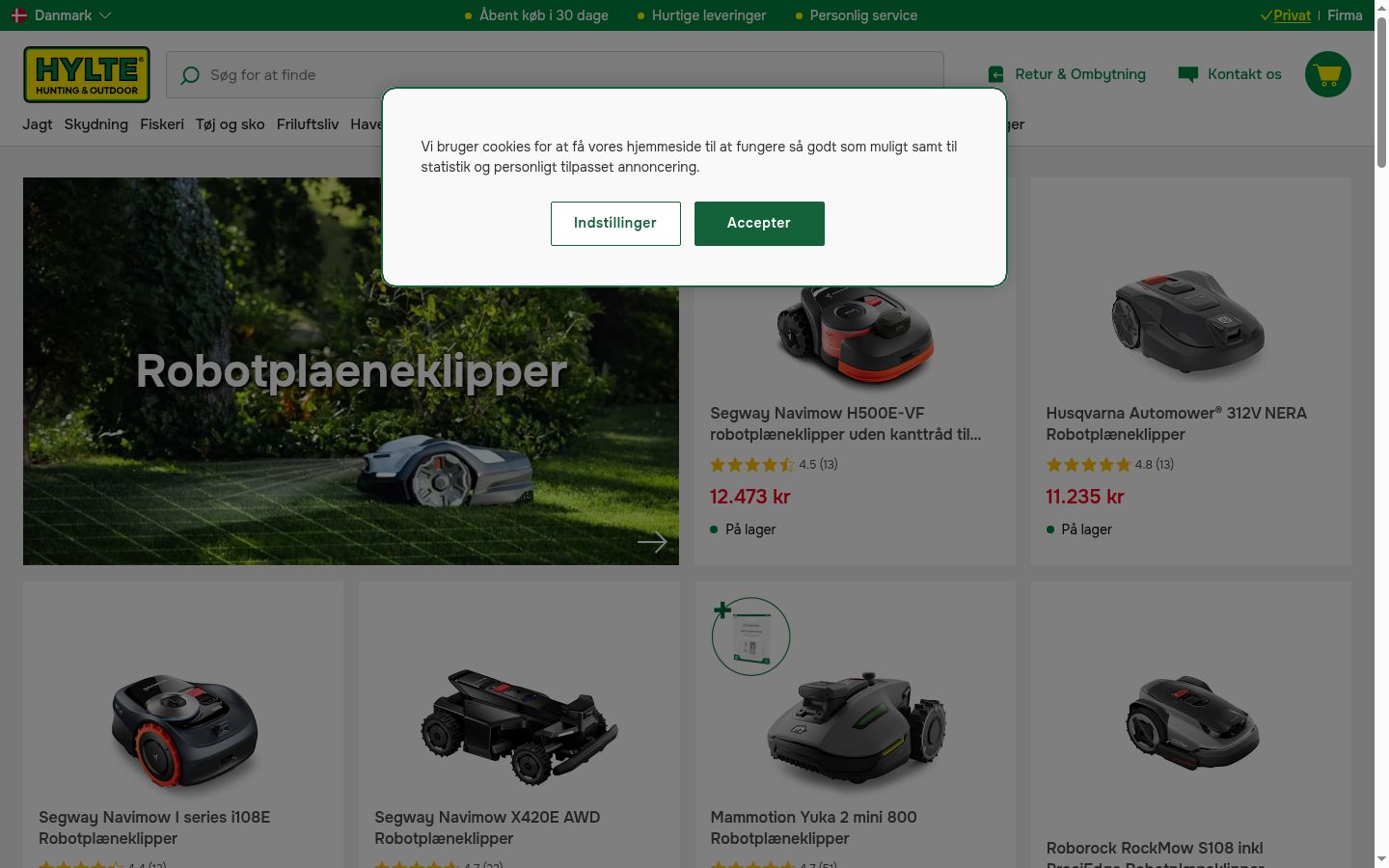This screenshot has height=868, width=1389.
Task: Open Segway Navimow H500E-VF product image
Action: (x=856, y=336)
